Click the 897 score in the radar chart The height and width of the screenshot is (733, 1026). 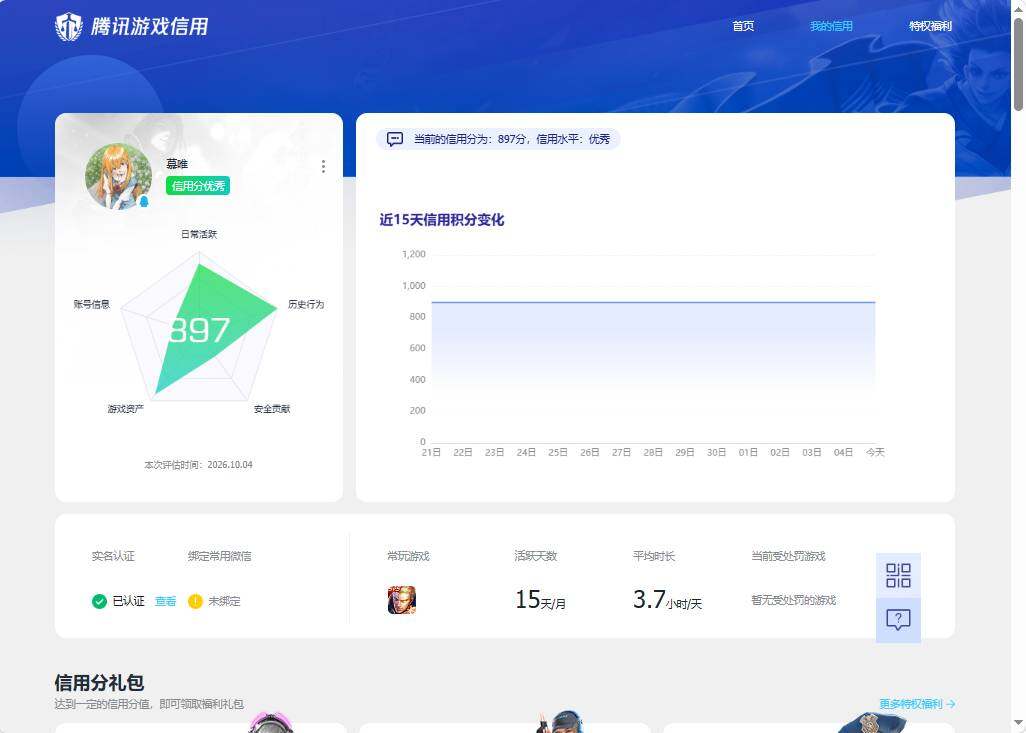199,330
